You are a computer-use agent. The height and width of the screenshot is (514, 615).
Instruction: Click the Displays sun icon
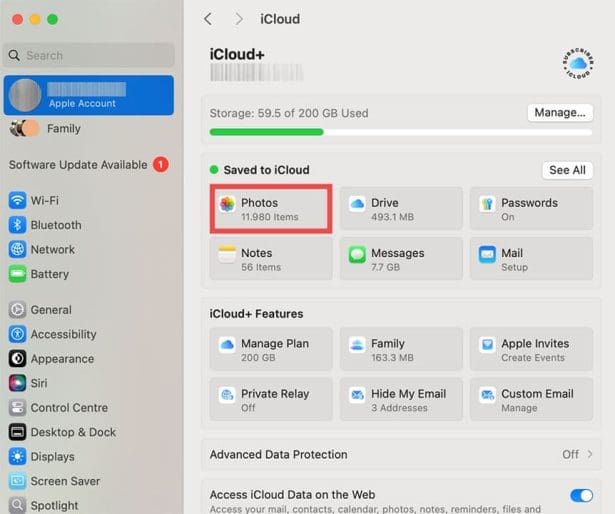[x=17, y=456]
